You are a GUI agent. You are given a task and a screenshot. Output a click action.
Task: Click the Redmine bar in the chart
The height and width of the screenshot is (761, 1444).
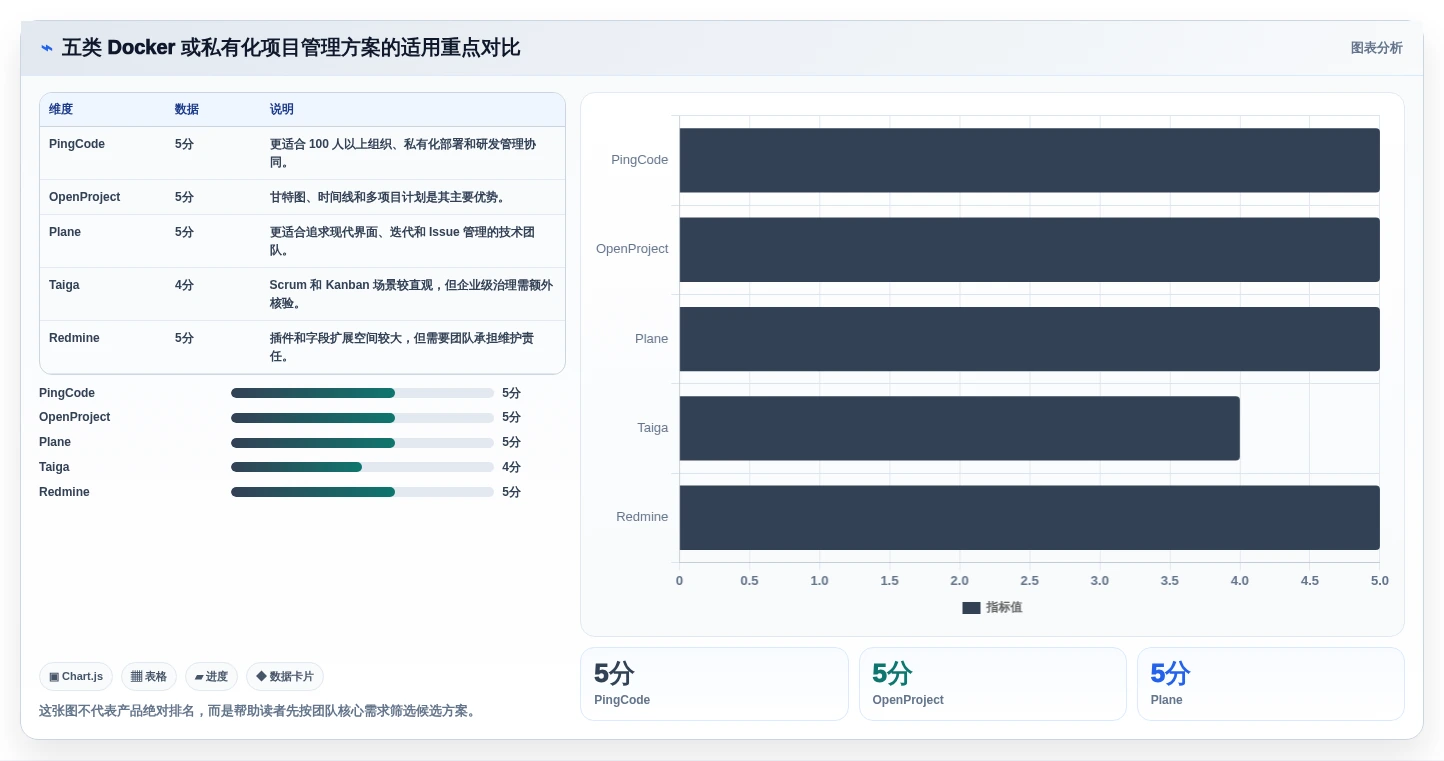pos(1029,517)
